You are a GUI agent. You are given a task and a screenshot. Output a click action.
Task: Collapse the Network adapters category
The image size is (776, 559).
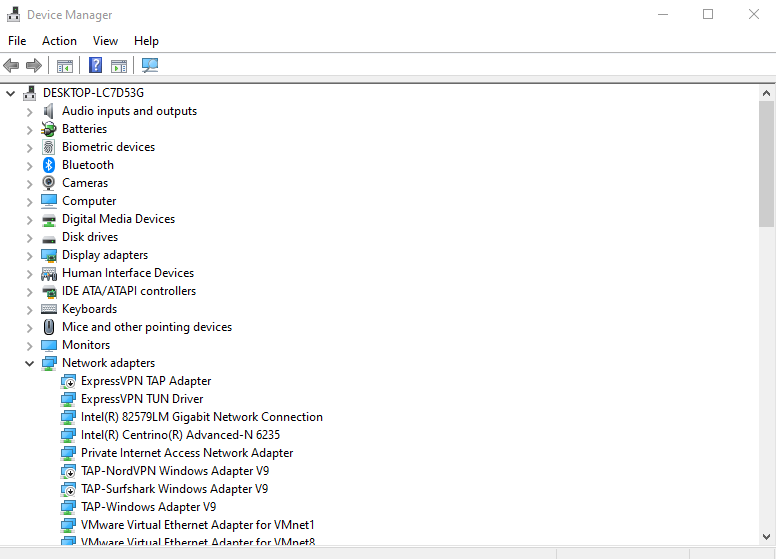tap(29, 364)
